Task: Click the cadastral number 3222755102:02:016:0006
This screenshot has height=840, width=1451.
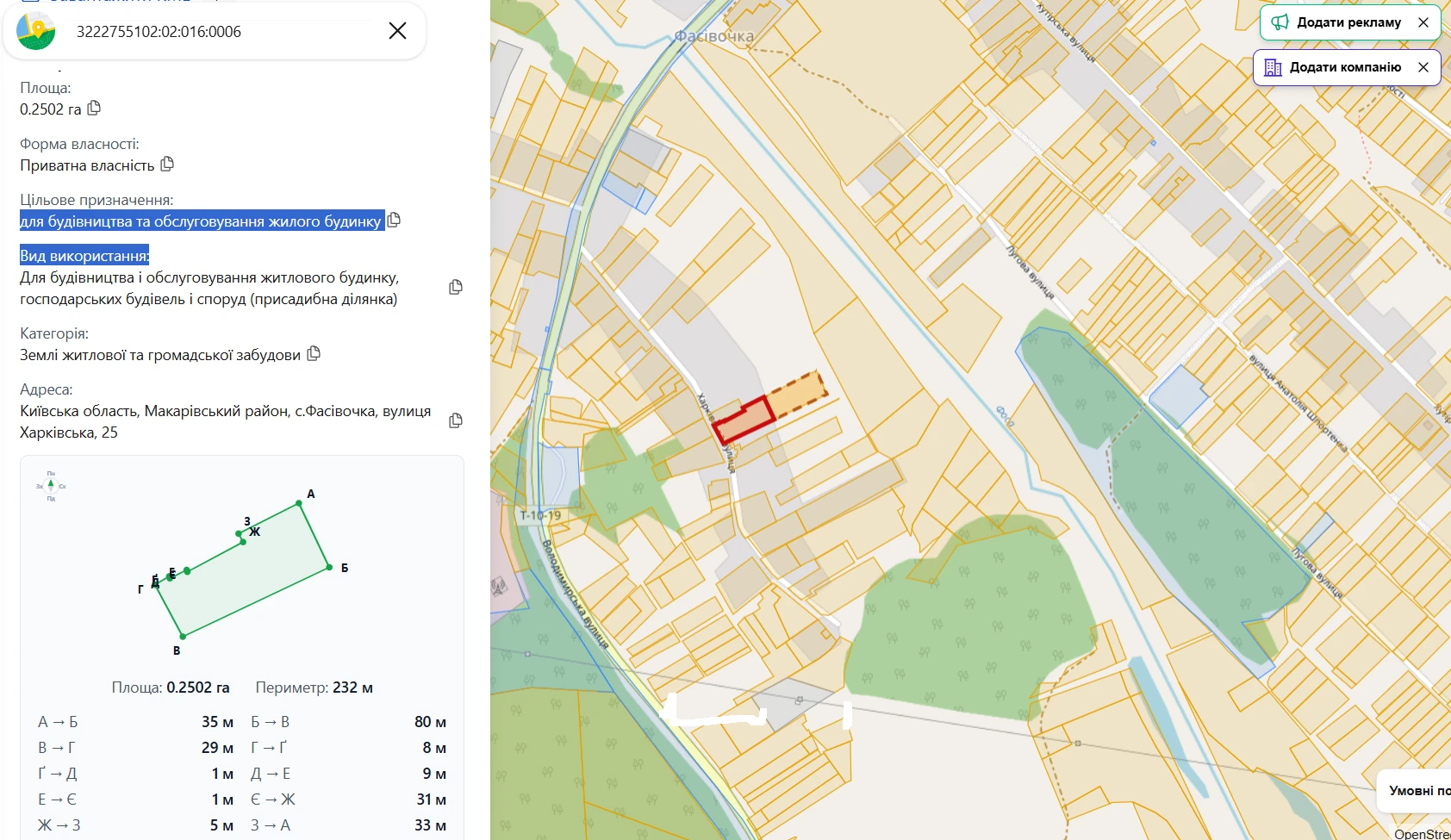Action: (159, 31)
